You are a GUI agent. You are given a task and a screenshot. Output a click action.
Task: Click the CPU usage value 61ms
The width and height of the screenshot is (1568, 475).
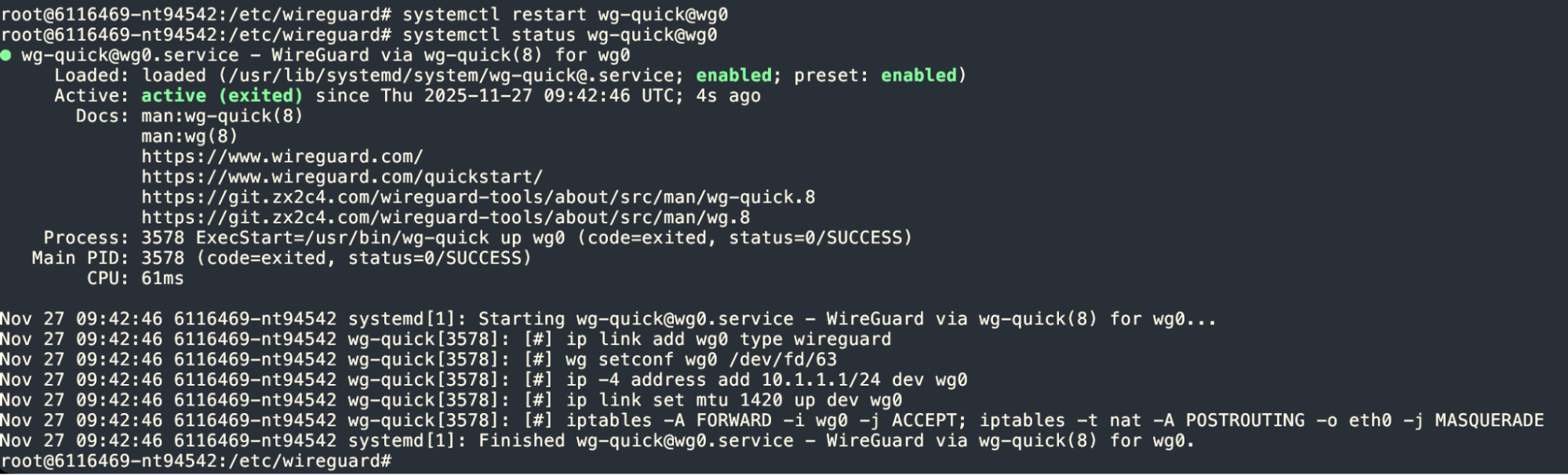[162, 279]
